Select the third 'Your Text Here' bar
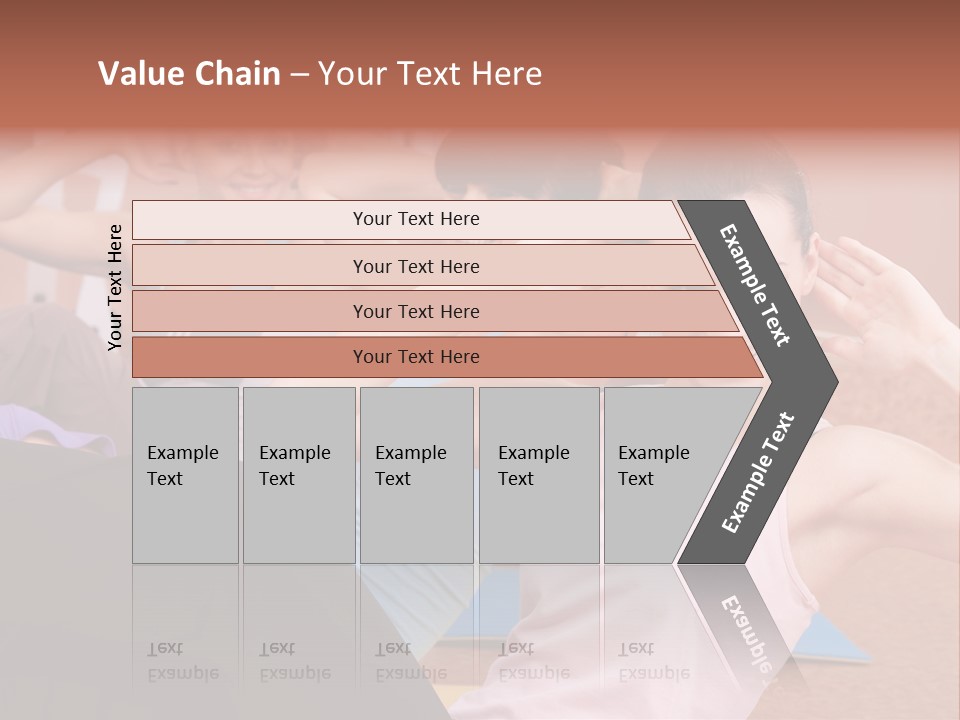This screenshot has height=720, width=960. 415,311
